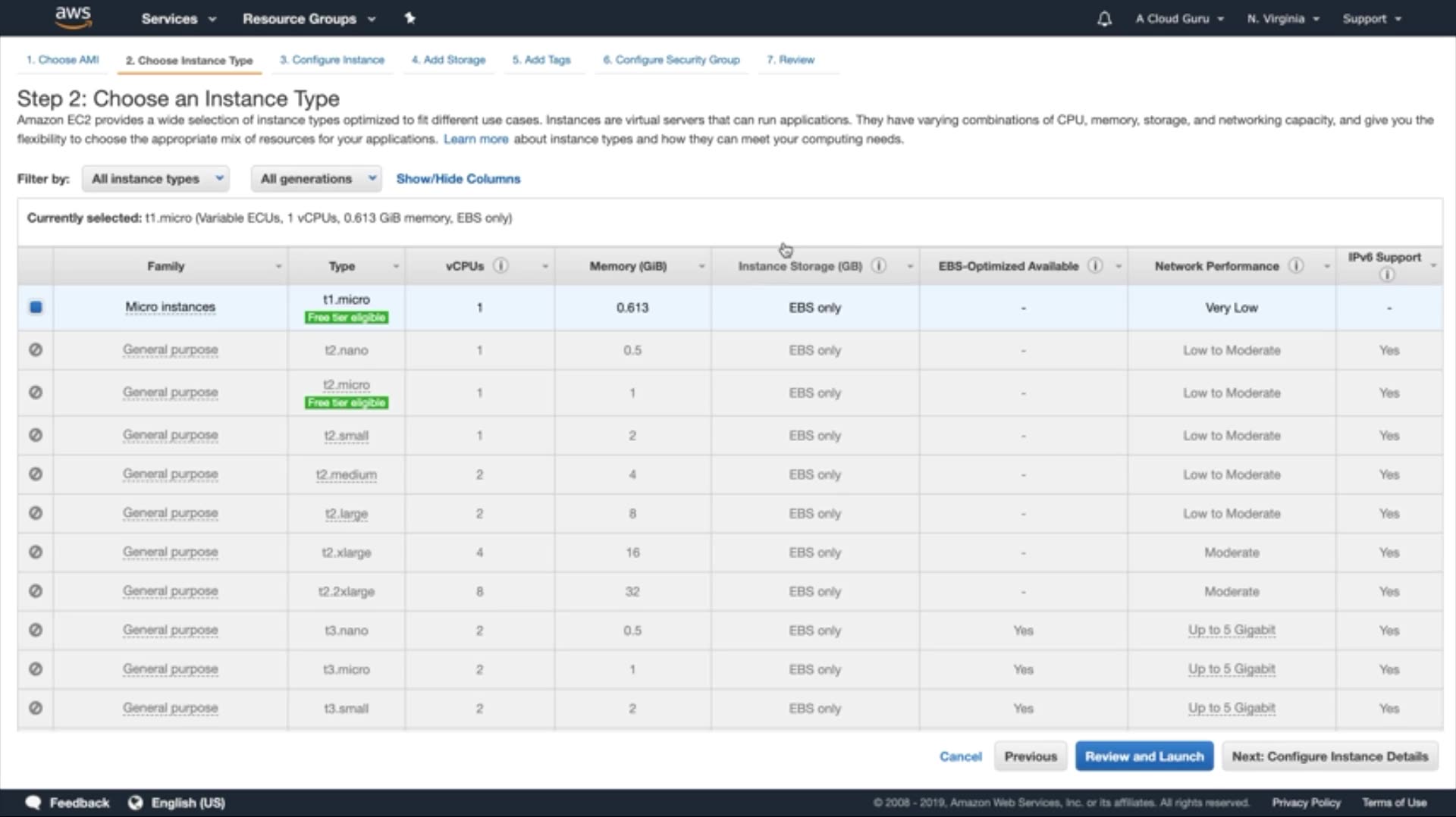This screenshot has width=1456, height=817.
Task: Click General purpose family in t2.xlarge row
Action: (x=171, y=552)
